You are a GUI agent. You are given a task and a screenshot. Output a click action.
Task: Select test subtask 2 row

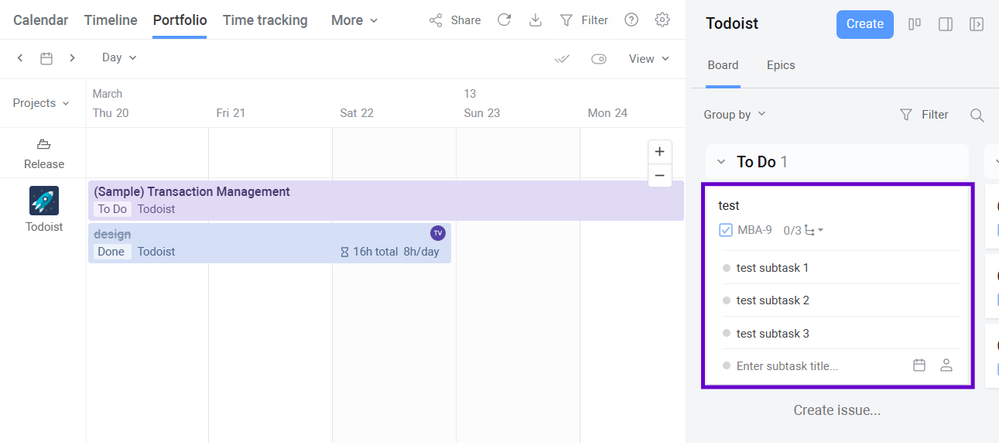click(x=840, y=300)
